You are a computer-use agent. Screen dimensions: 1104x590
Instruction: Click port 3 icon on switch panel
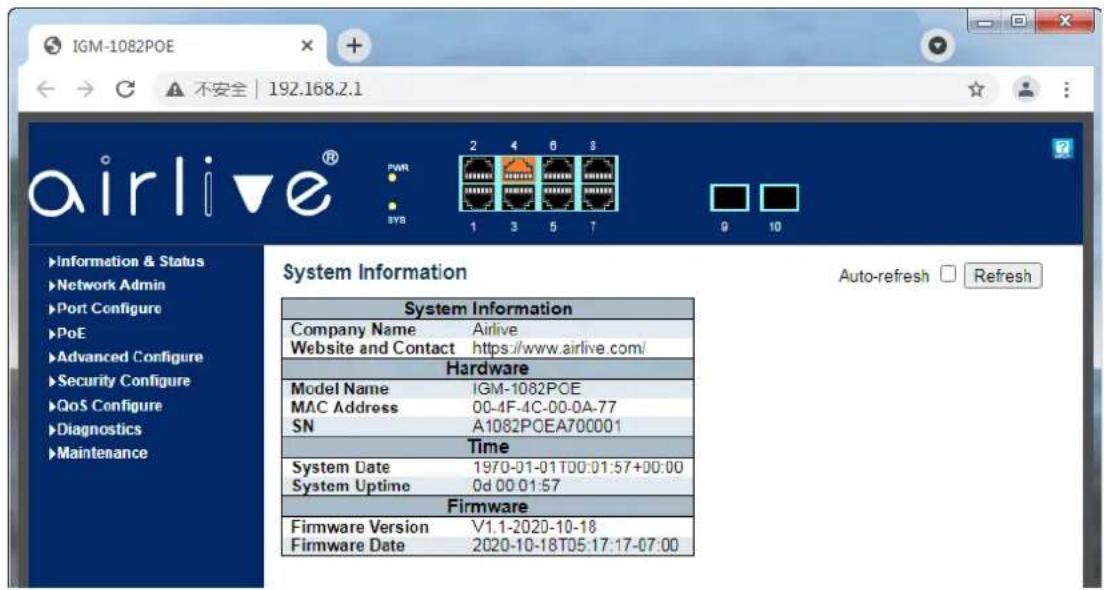coord(519,197)
